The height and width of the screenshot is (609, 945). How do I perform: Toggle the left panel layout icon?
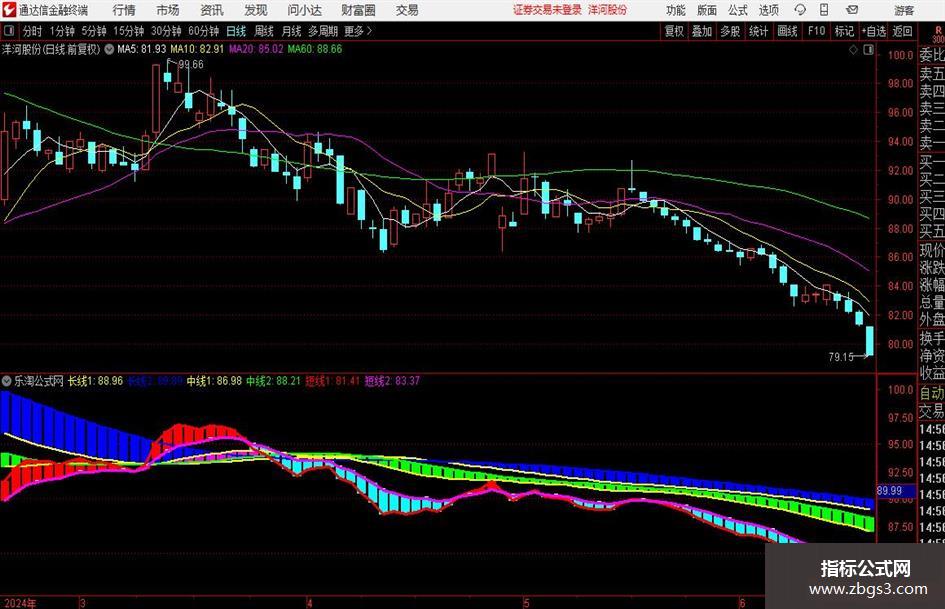pos(8,31)
